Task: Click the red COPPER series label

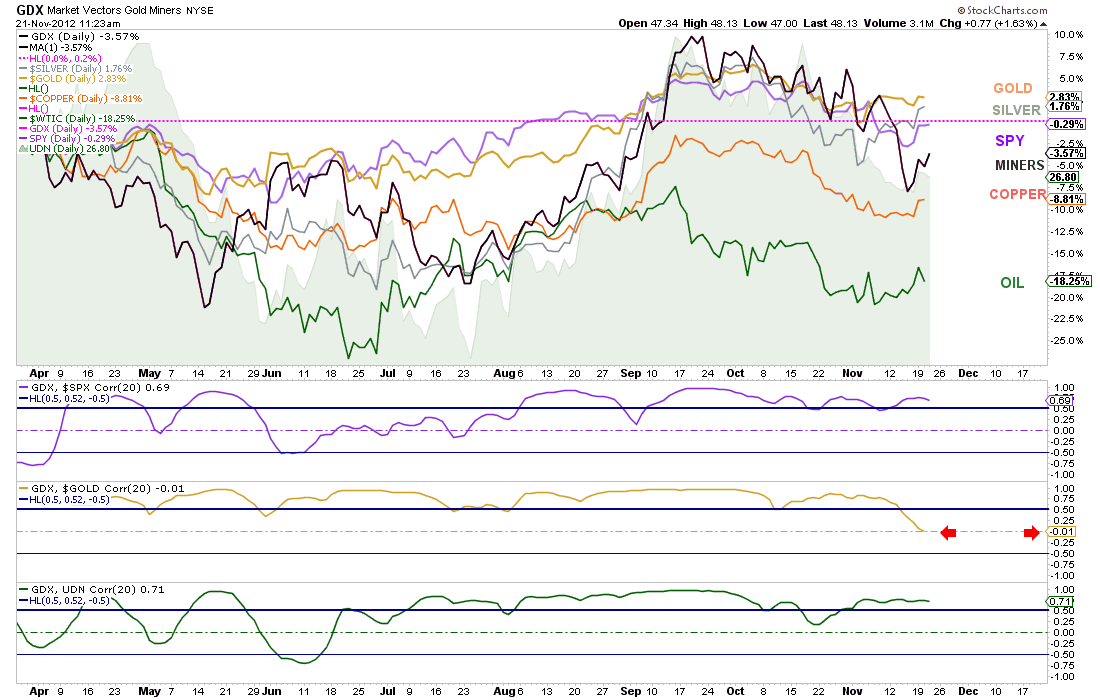Action: [x=1017, y=194]
